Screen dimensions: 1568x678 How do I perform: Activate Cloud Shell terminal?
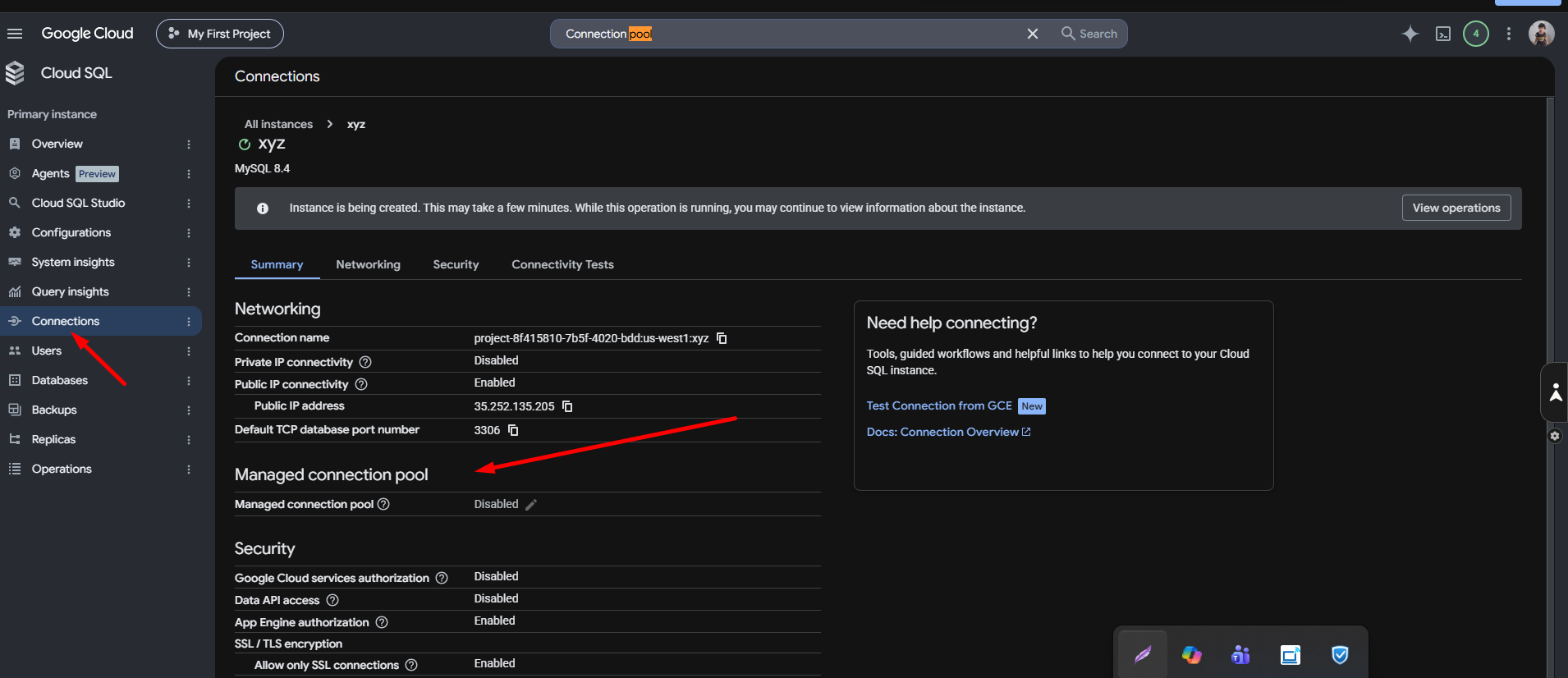(1443, 34)
